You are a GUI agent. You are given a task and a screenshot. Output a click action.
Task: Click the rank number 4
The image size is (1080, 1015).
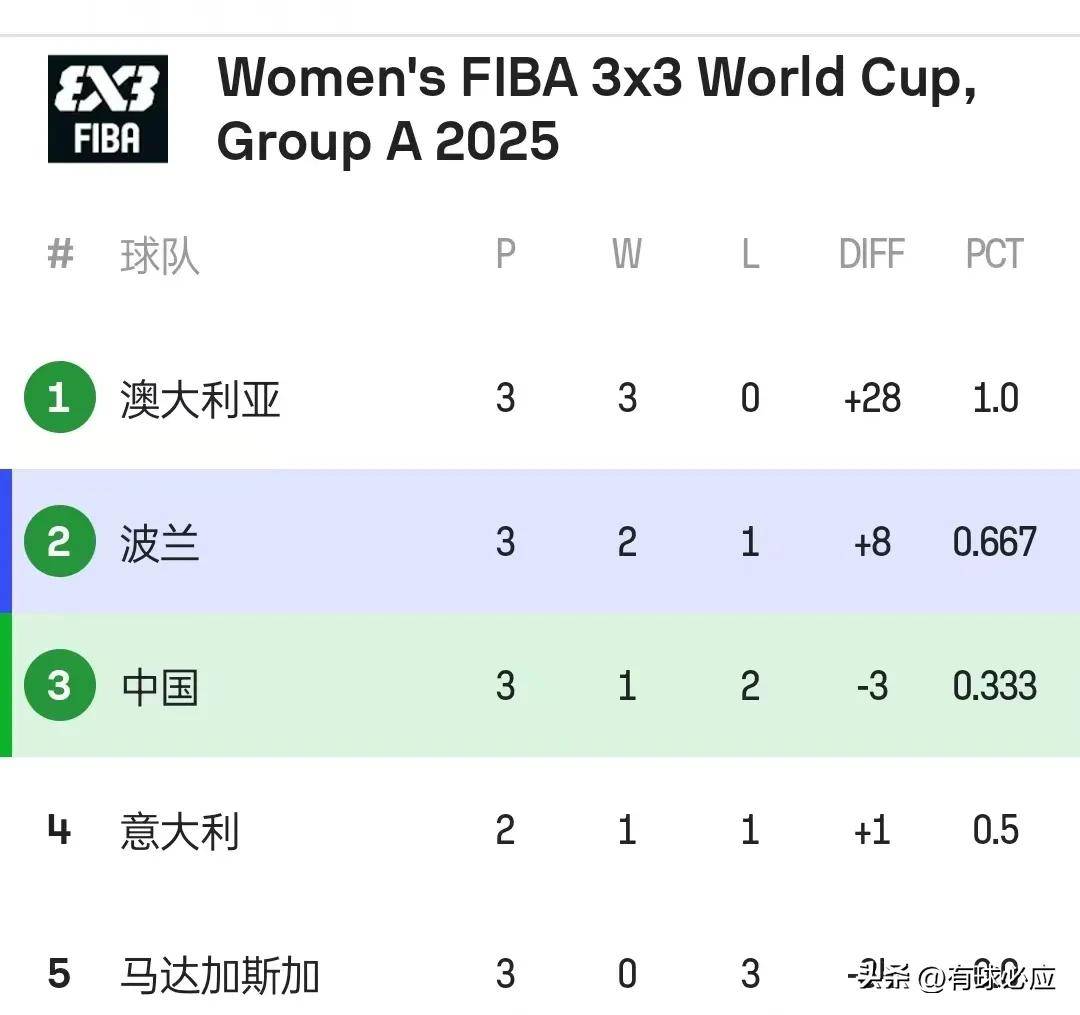59,829
